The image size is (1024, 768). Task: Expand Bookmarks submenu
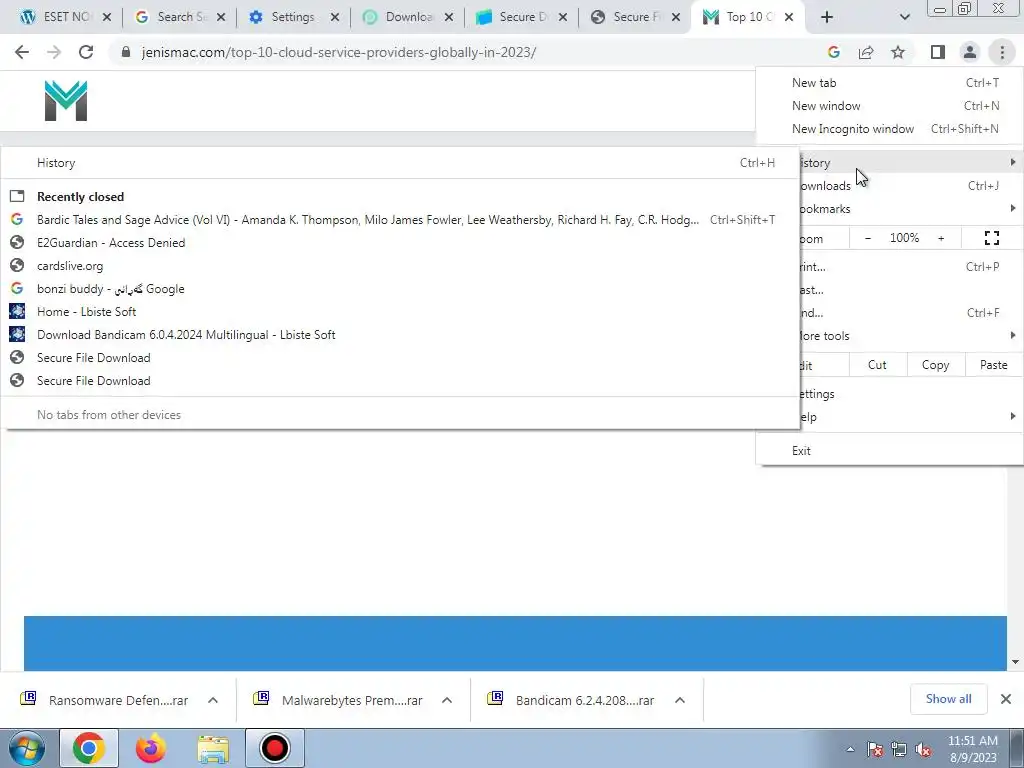(x=911, y=209)
